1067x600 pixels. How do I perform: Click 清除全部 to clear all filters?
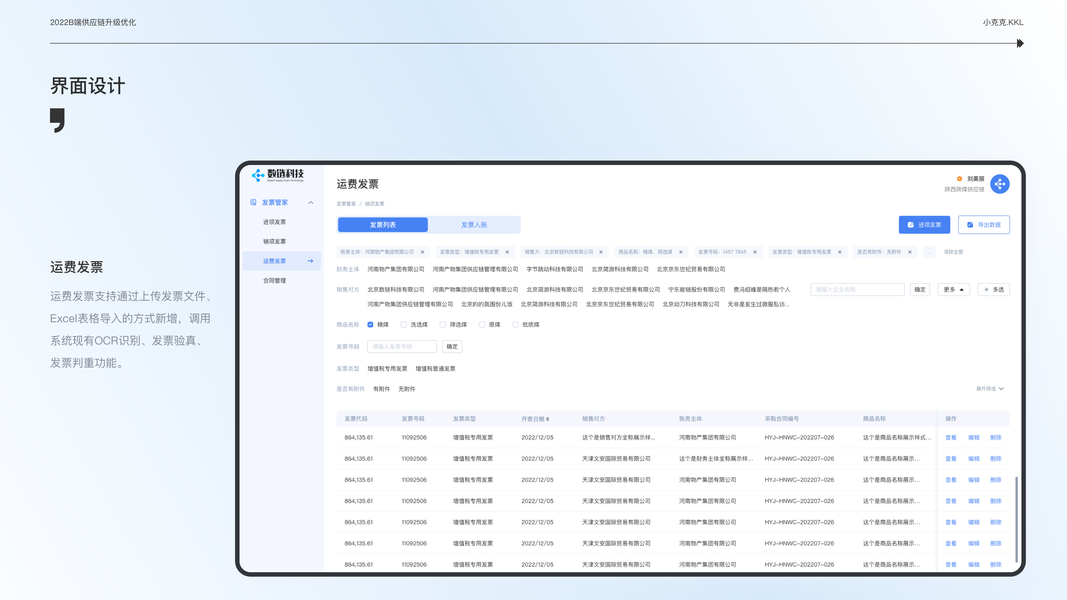(953, 252)
